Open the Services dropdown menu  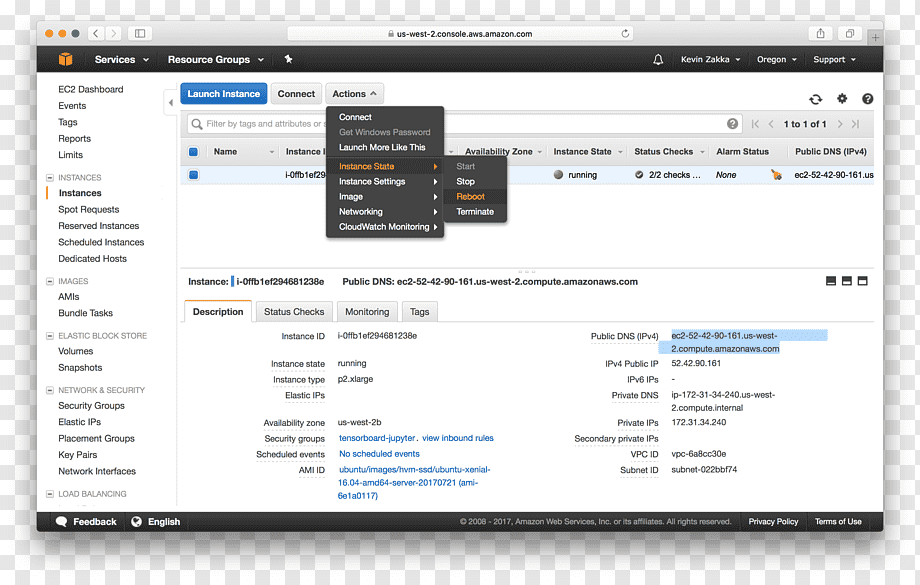(x=121, y=59)
